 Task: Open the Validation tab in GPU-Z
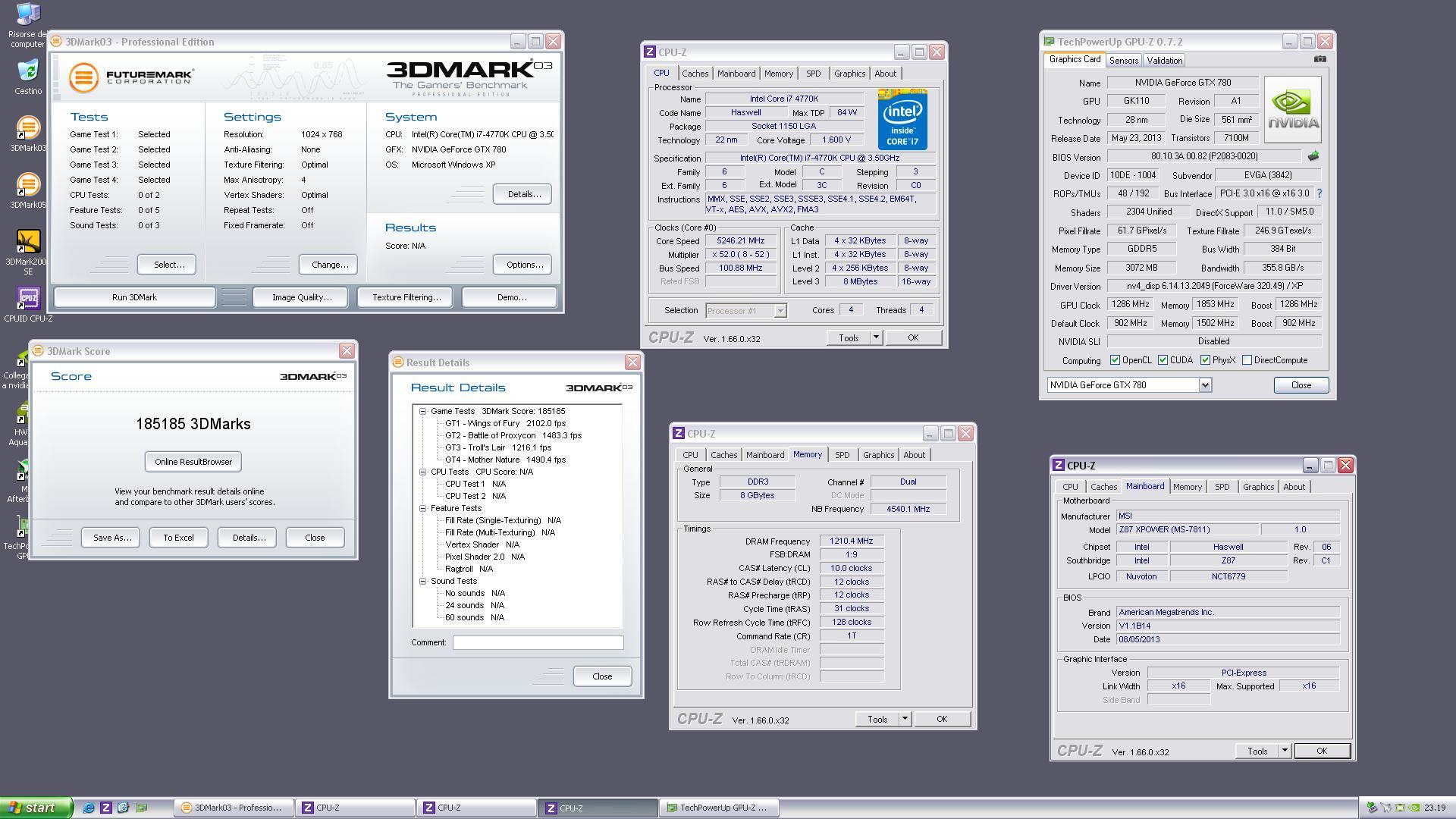1164,61
